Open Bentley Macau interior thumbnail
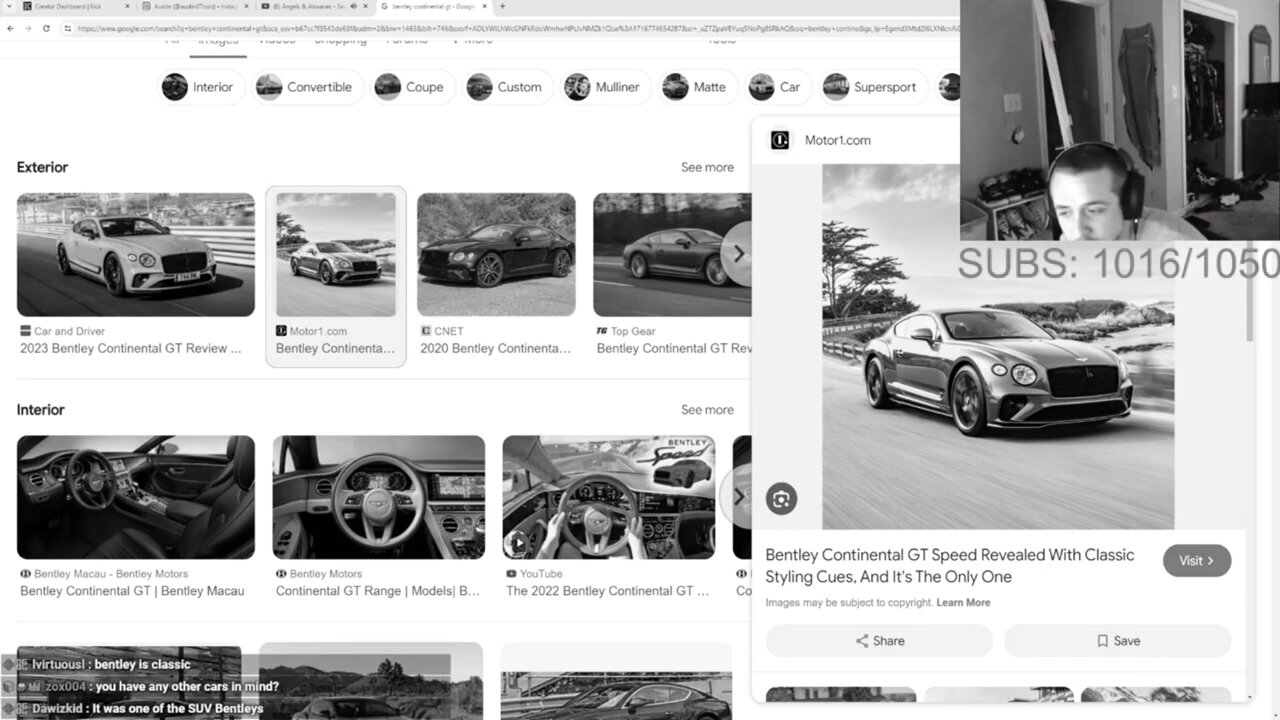The height and width of the screenshot is (720, 1280). (136, 497)
